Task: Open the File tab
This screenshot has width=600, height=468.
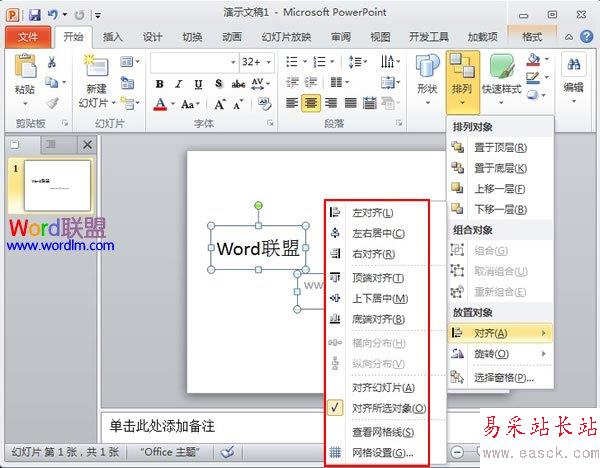Action: [x=28, y=37]
